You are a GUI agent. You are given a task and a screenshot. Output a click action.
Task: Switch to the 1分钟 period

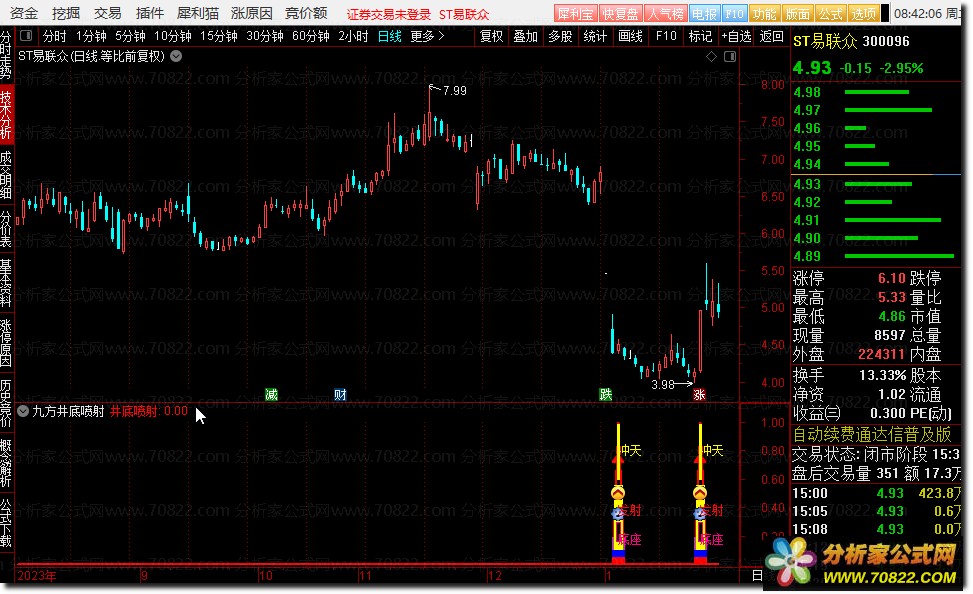(91, 37)
